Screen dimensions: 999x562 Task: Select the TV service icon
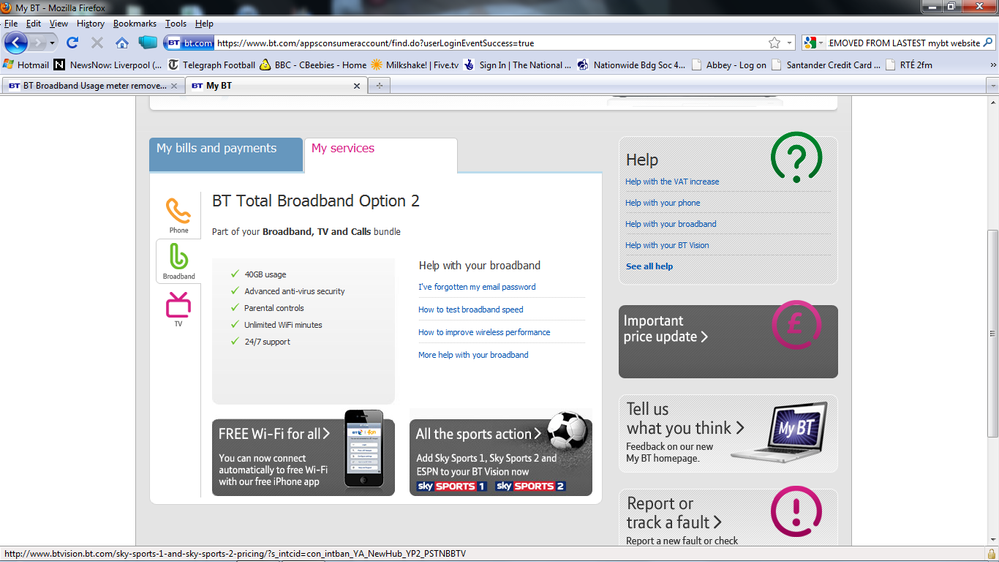coord(178,309)
